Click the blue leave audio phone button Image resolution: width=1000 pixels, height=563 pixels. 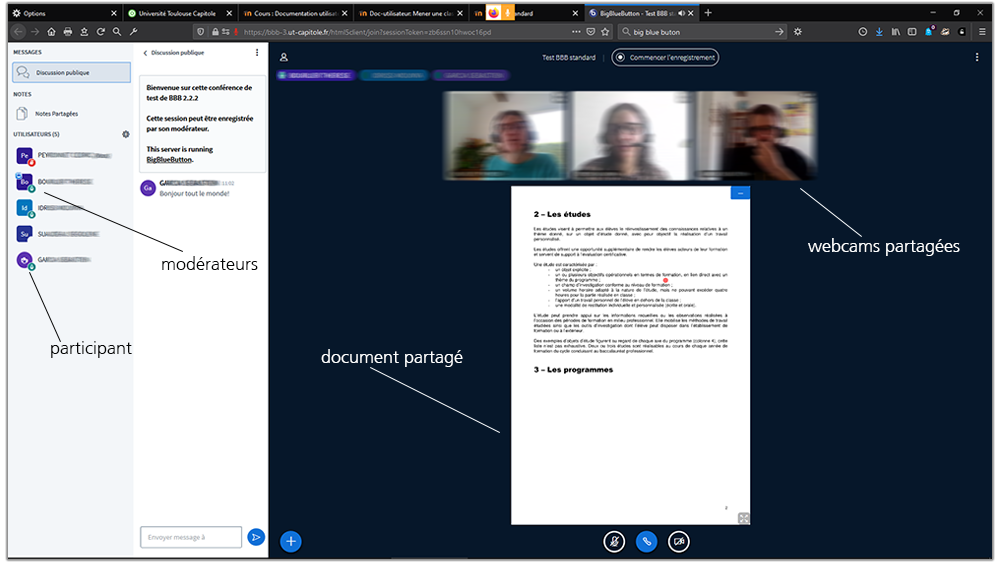[x=647, y=541]
